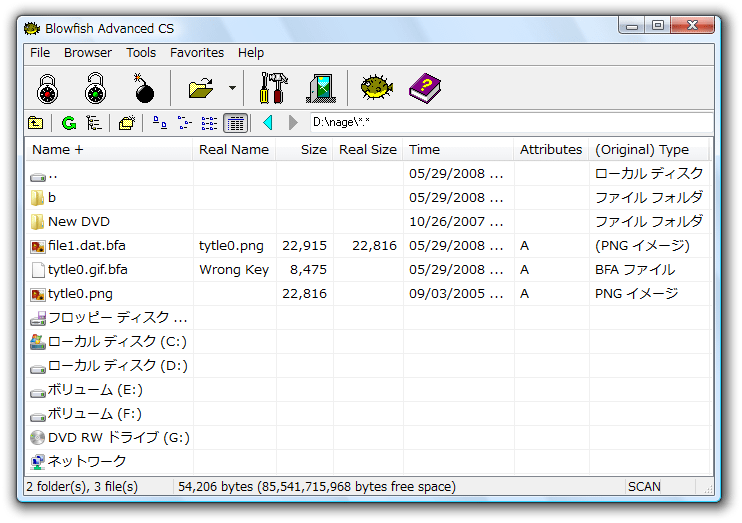Click the Encrypt padlock icon with red dial

click(48, 89)
